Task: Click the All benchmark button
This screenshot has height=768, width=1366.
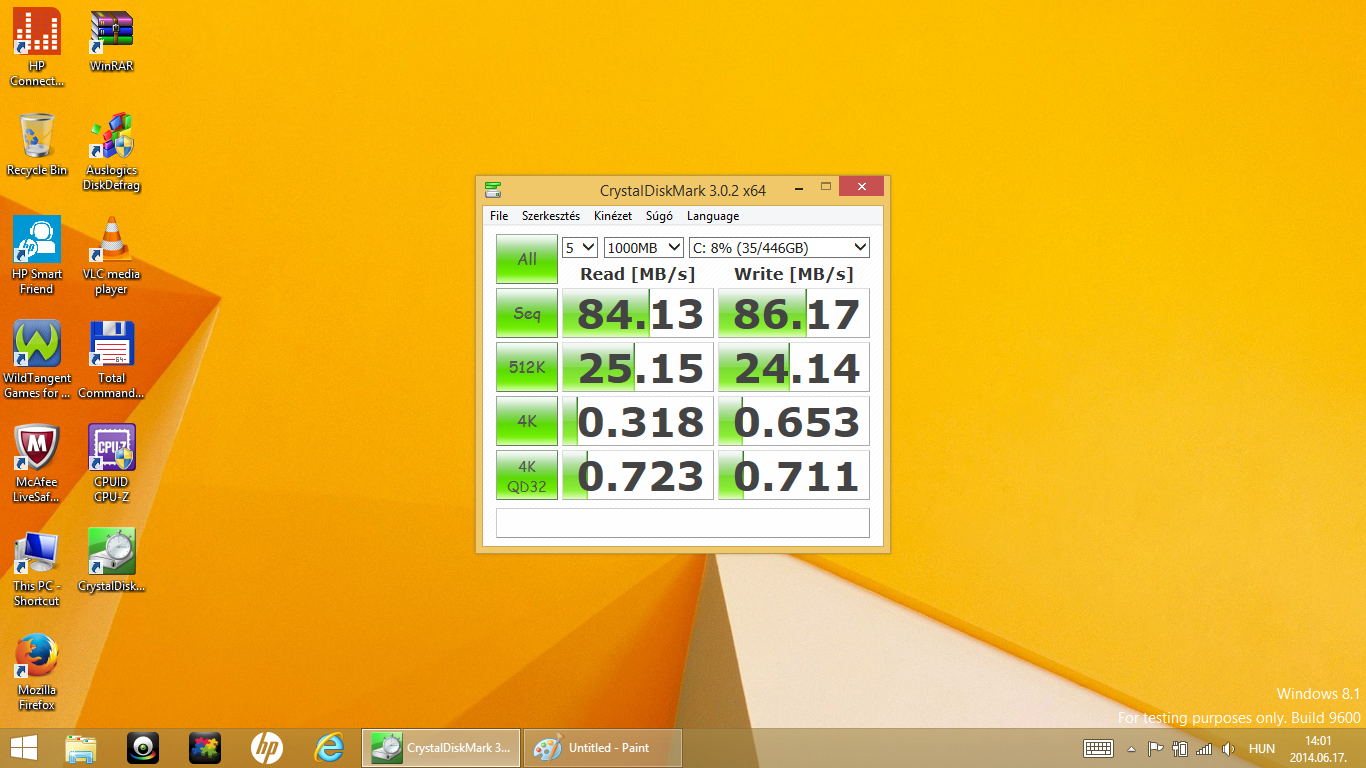Action: point(527,260)
